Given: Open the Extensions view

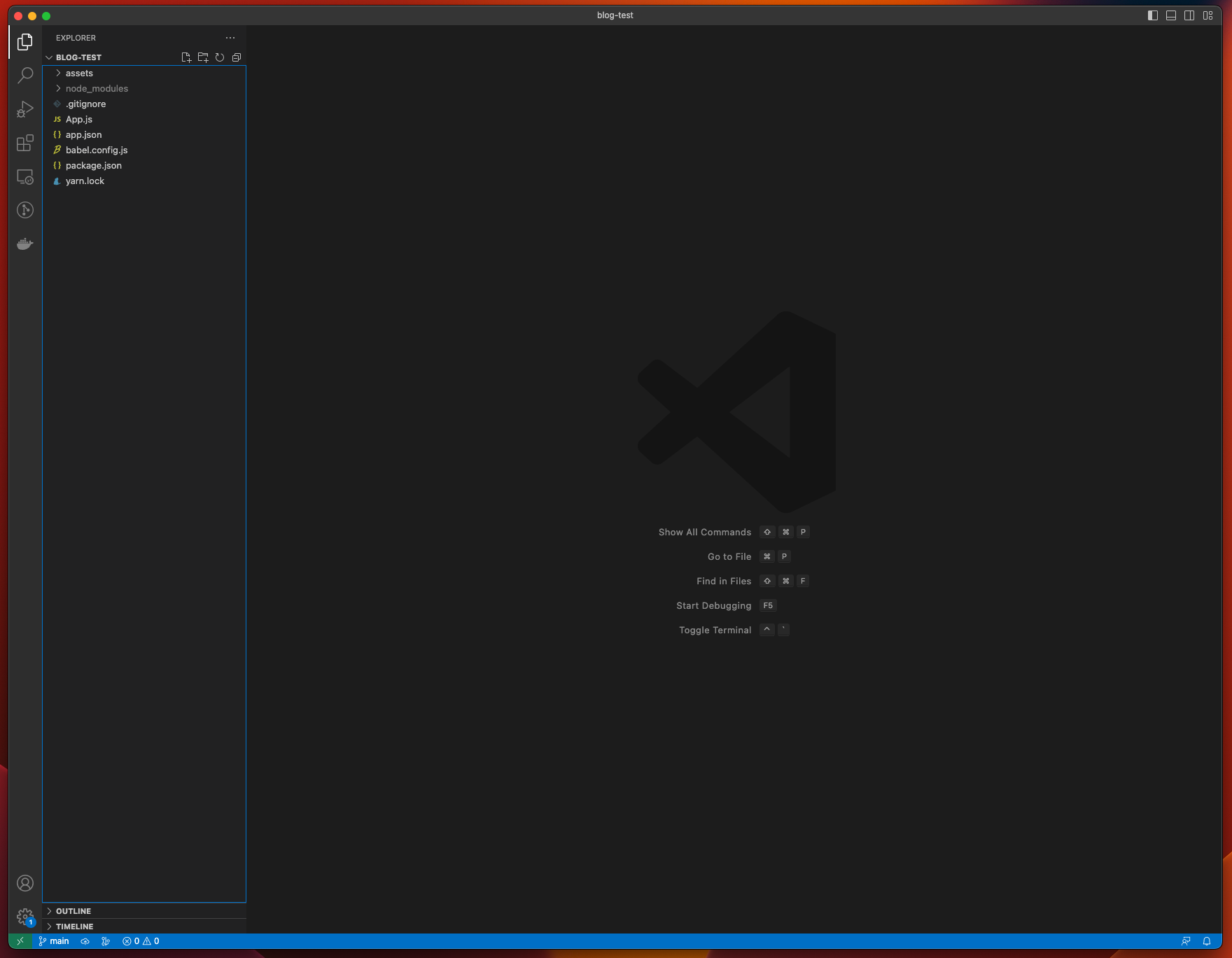Looking at the screenshot, I should coord(25,143).
